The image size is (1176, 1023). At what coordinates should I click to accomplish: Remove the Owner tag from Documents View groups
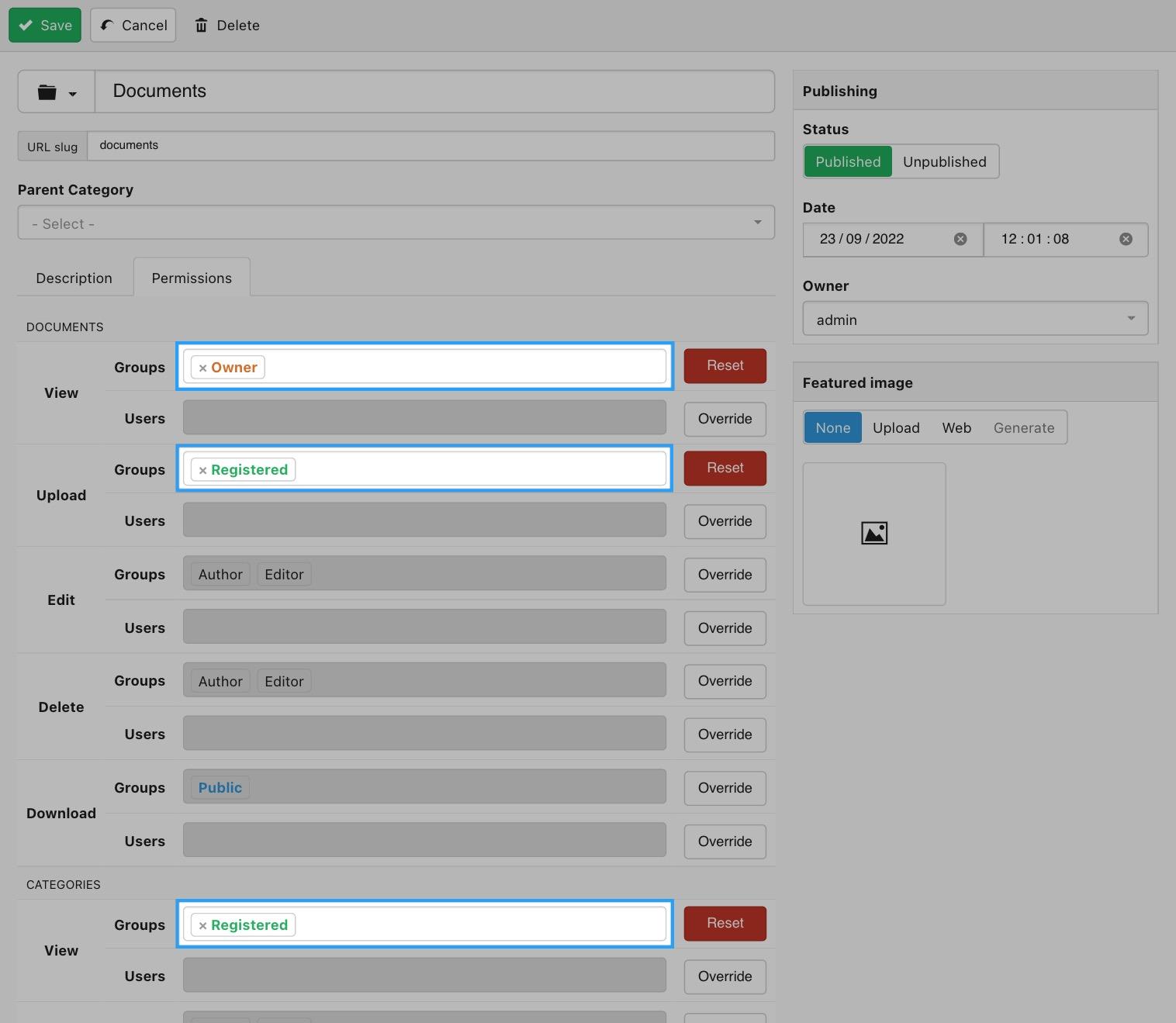pyautogui.click(x=202, y=368)
